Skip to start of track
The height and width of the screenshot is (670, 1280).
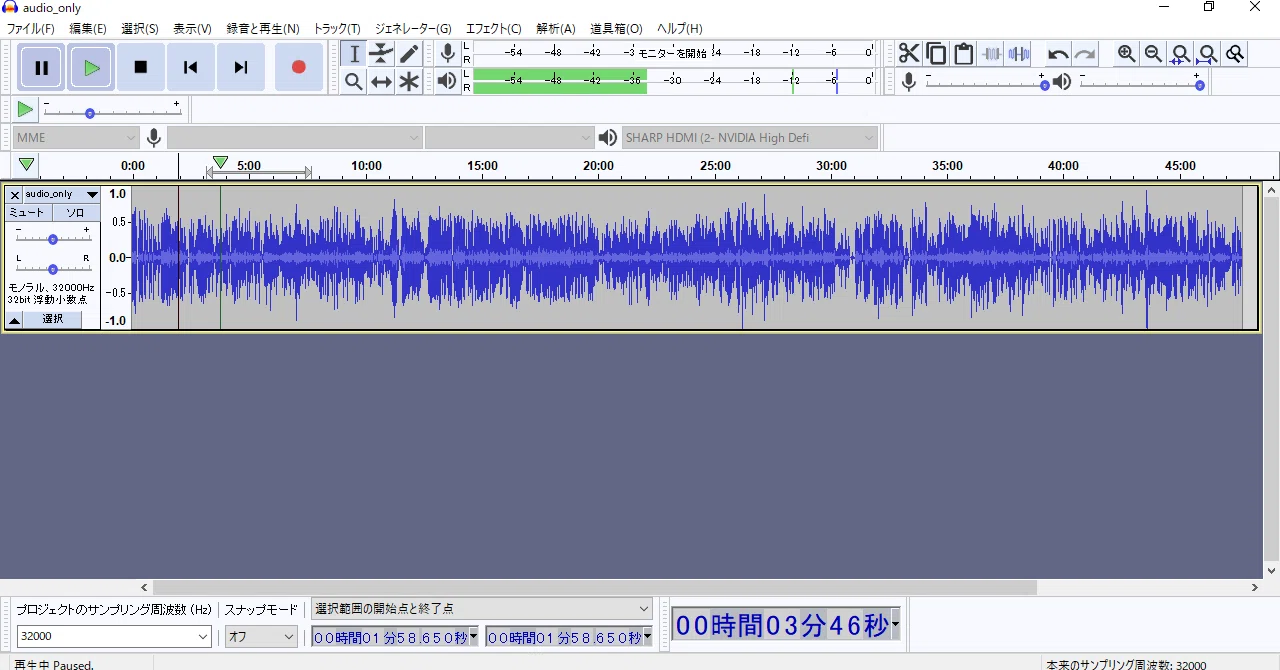pos(190,68)
